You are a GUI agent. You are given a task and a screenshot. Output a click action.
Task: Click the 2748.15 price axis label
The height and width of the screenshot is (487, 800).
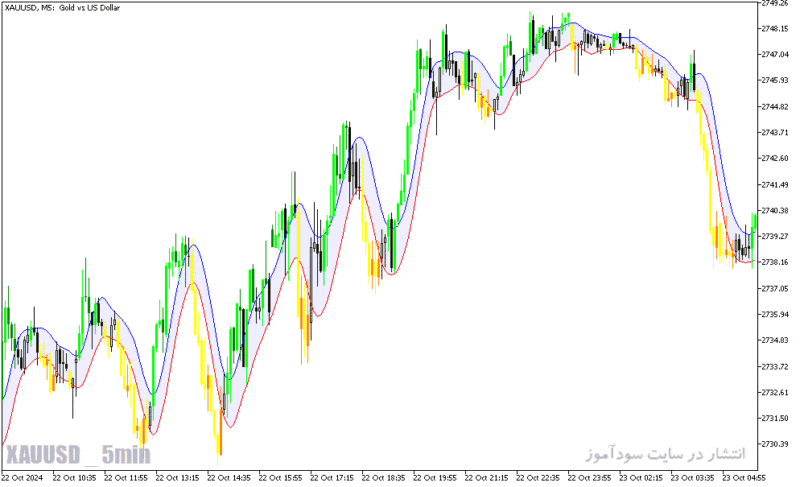(774, 29)
